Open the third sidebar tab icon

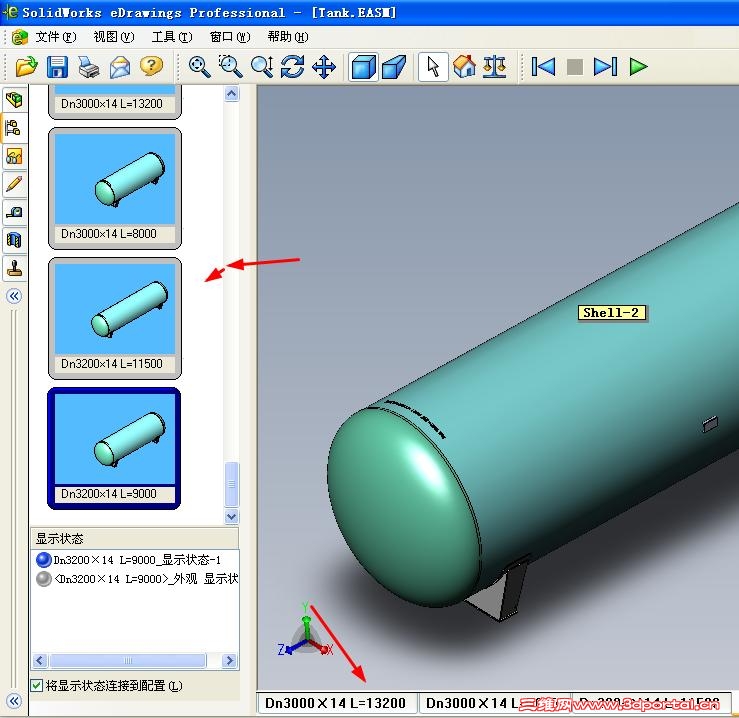14,156
